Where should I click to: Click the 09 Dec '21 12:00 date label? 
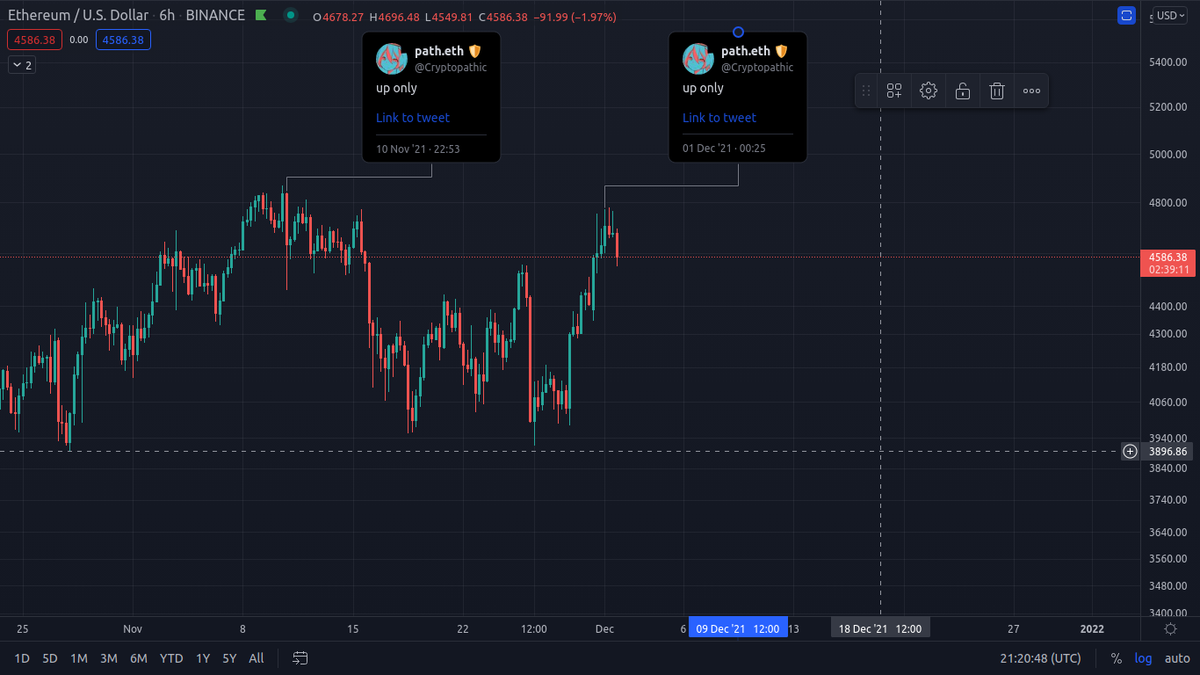[738, 628]
